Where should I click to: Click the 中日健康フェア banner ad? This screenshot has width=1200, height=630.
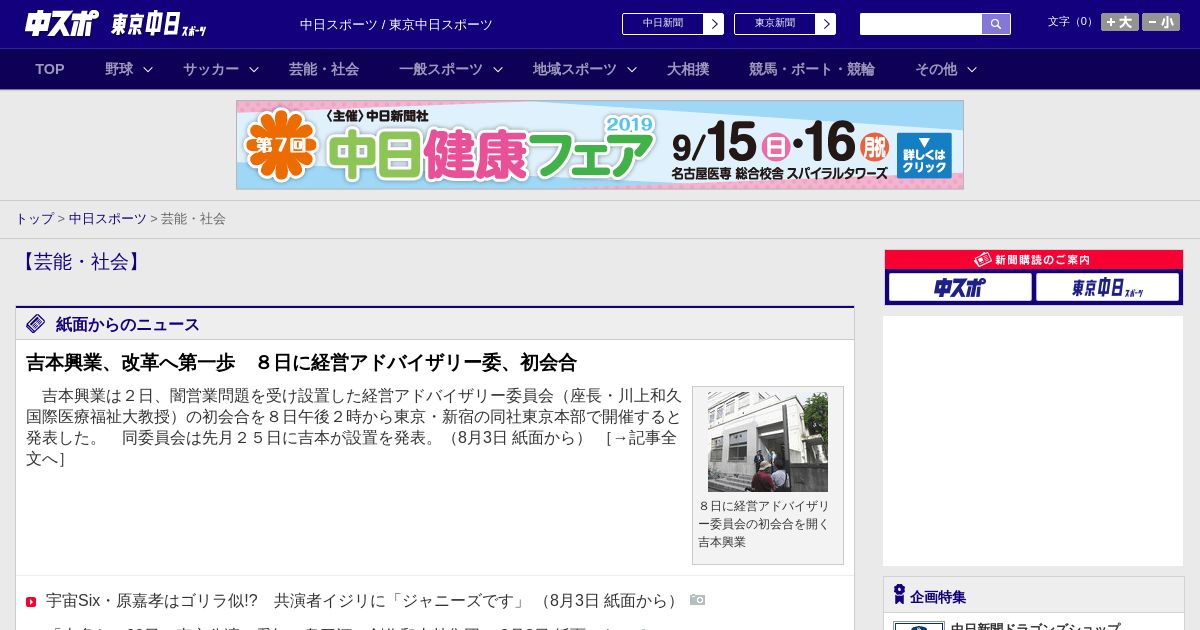point(600,145)
